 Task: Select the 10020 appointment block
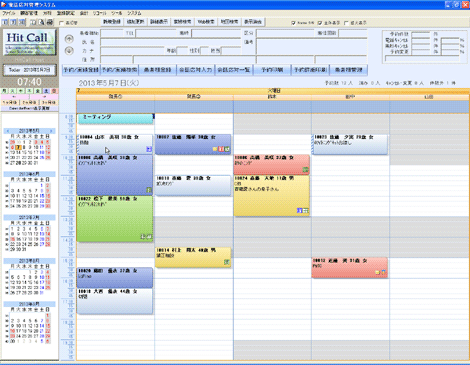115,278
